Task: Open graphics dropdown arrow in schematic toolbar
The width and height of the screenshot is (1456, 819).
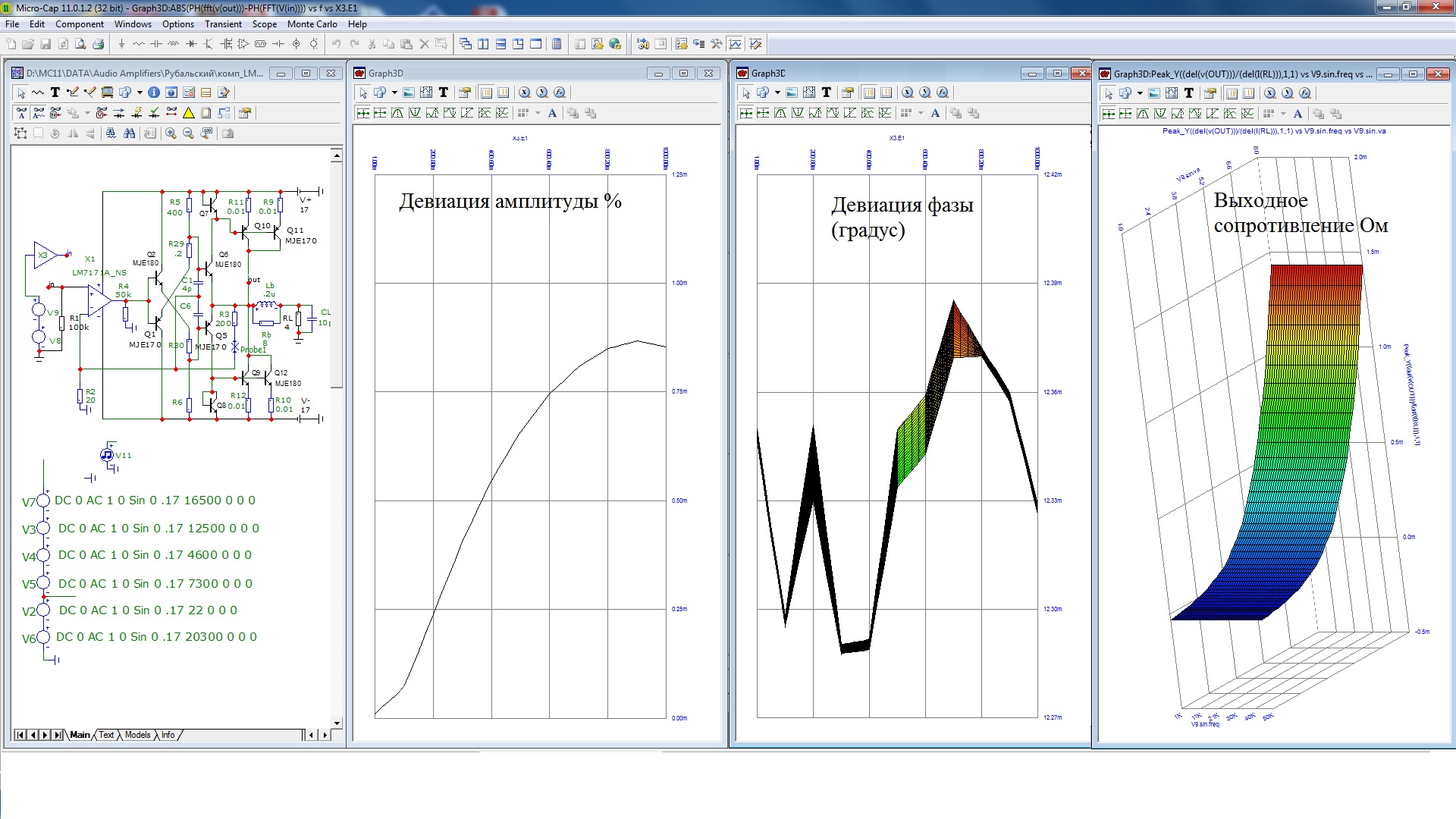Action: (140, 93)
